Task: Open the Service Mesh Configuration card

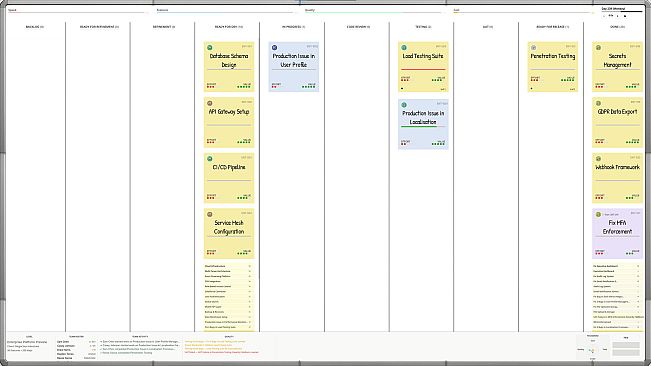Action: pos(229,234)
